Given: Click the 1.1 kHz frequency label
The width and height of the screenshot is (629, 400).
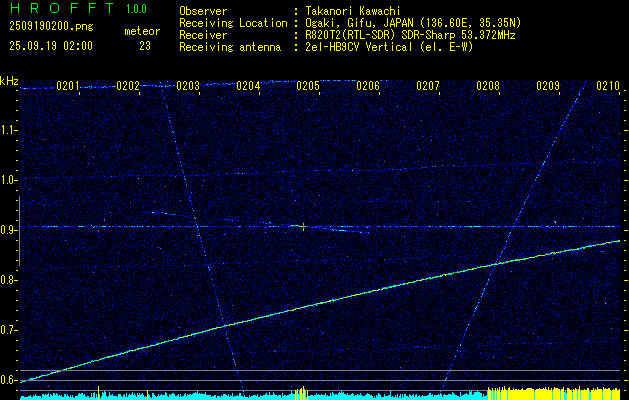Looking at the screenshot, I should [8, 130].
